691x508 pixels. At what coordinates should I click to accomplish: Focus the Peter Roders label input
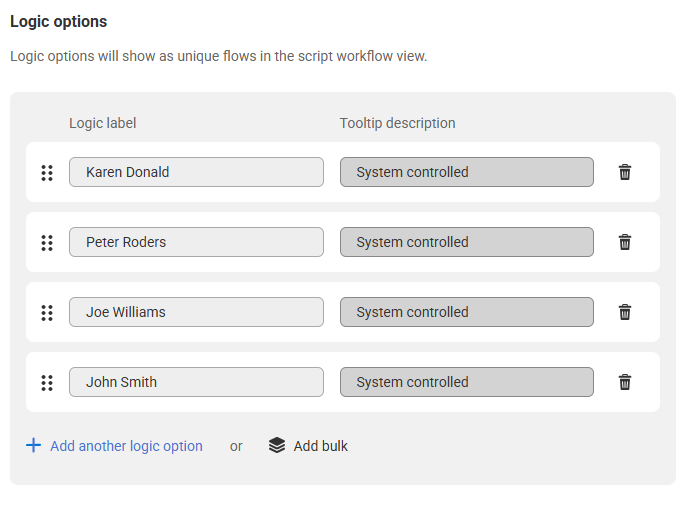pos(196,242)
